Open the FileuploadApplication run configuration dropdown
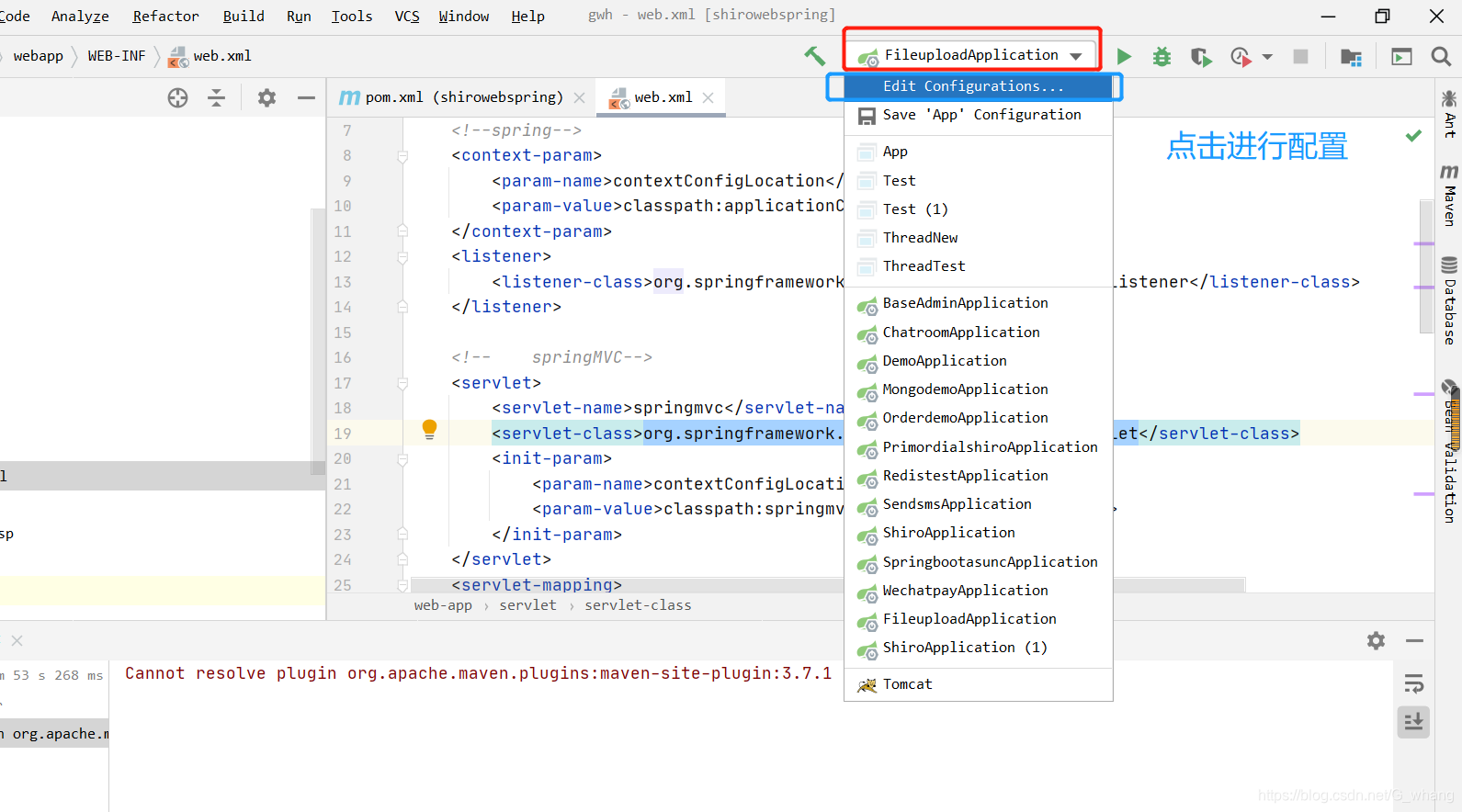Viewport: 1462px width, 812px height. click(971, 56)
